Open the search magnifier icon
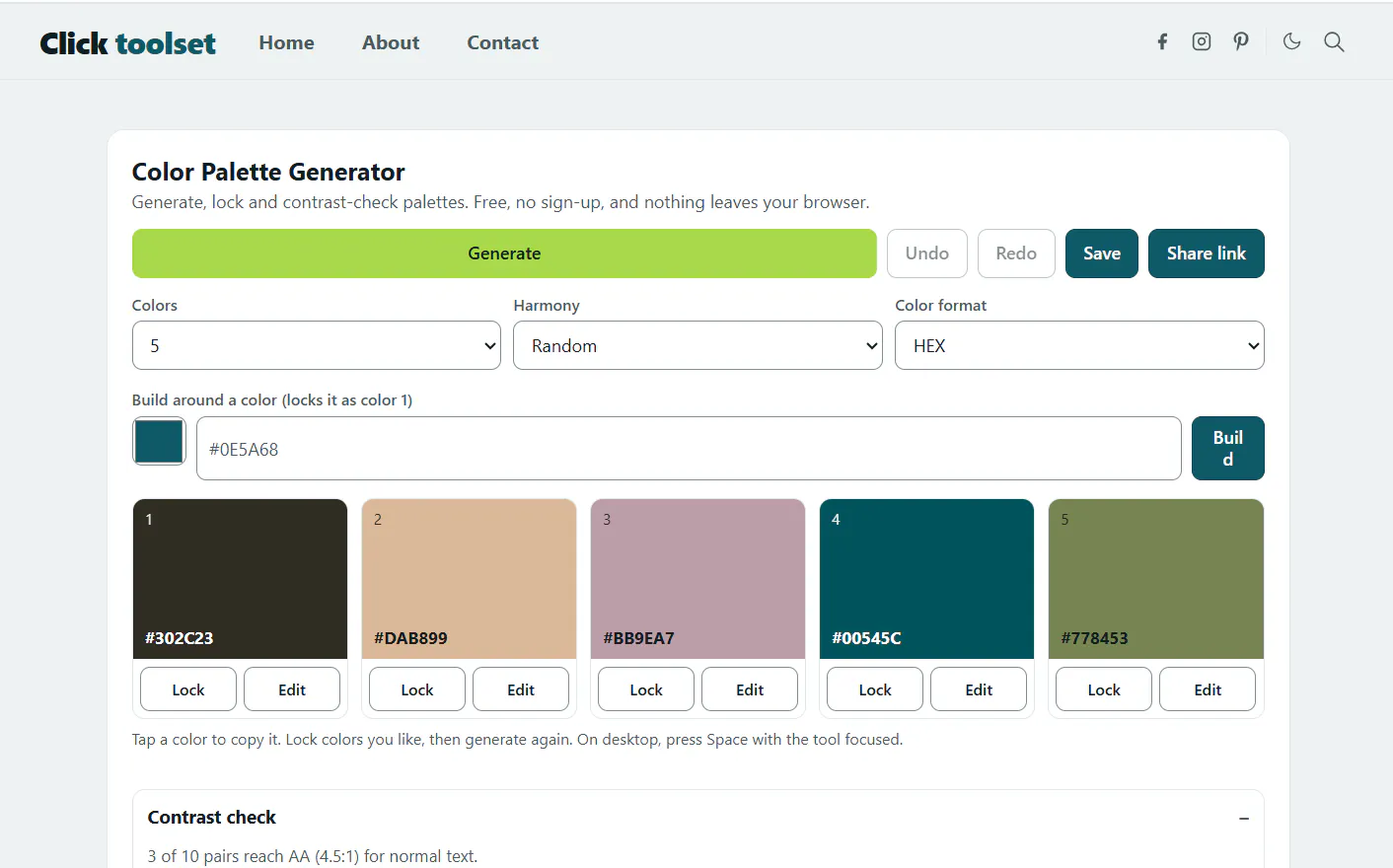Viewport: 1393px width, 868px height. coord(1334,41)
